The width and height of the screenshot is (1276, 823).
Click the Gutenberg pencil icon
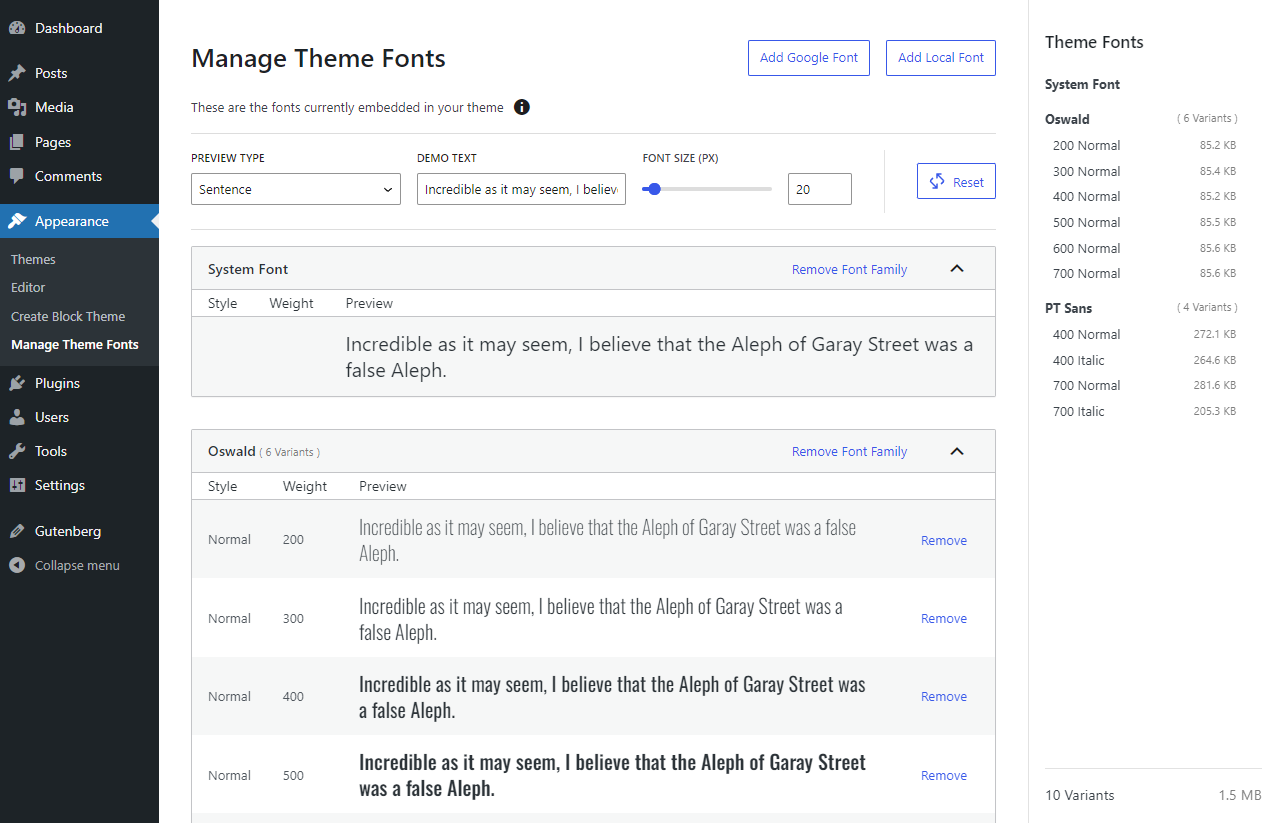click(x=17, y=531)
